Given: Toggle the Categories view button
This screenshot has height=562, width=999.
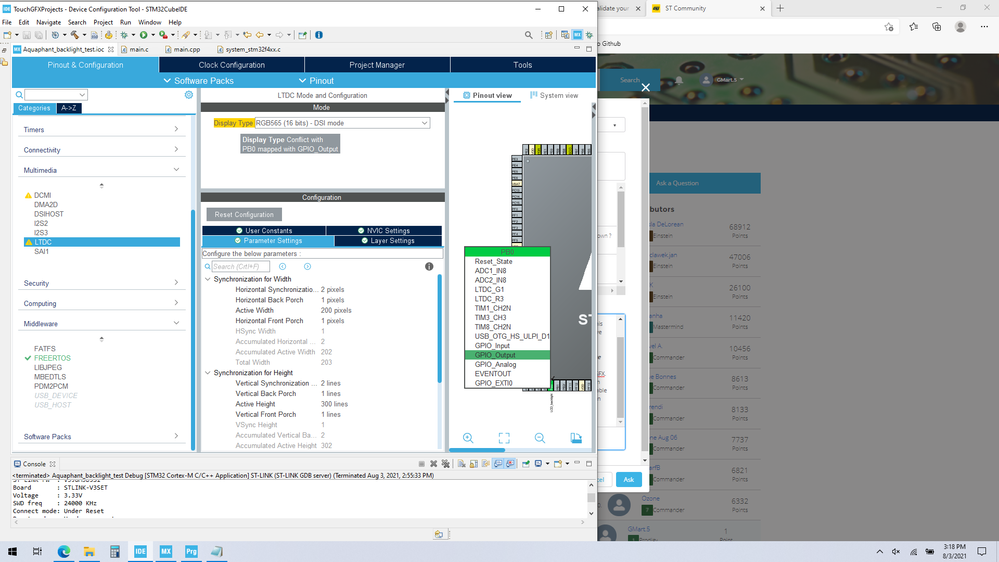Looking at the screenshot, I should point(34,108).
